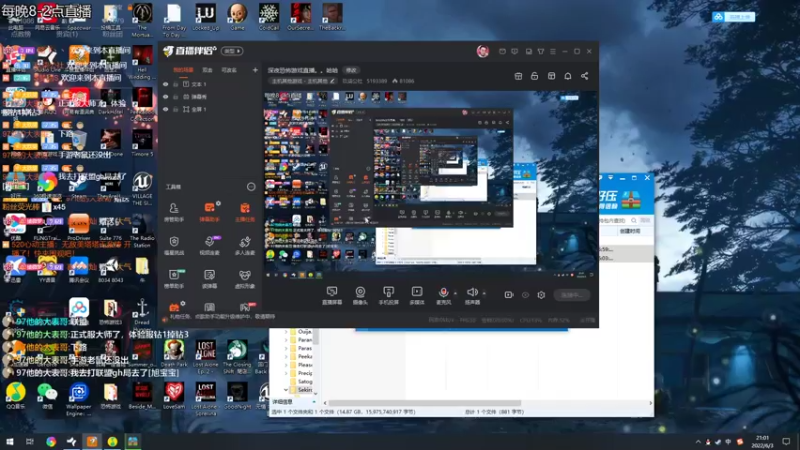Screen dimensions: 800x450
Task: Open the Steam desktop shortcut
Action: tap(79, 186)
